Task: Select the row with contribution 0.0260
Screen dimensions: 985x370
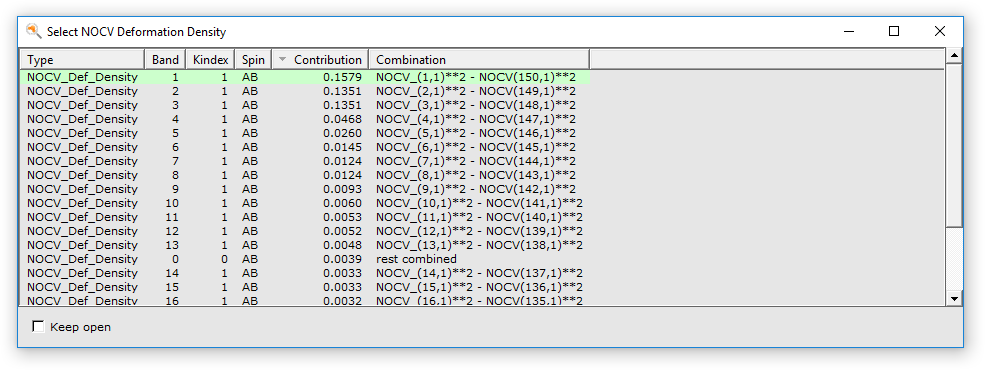Action: (305, 133)
